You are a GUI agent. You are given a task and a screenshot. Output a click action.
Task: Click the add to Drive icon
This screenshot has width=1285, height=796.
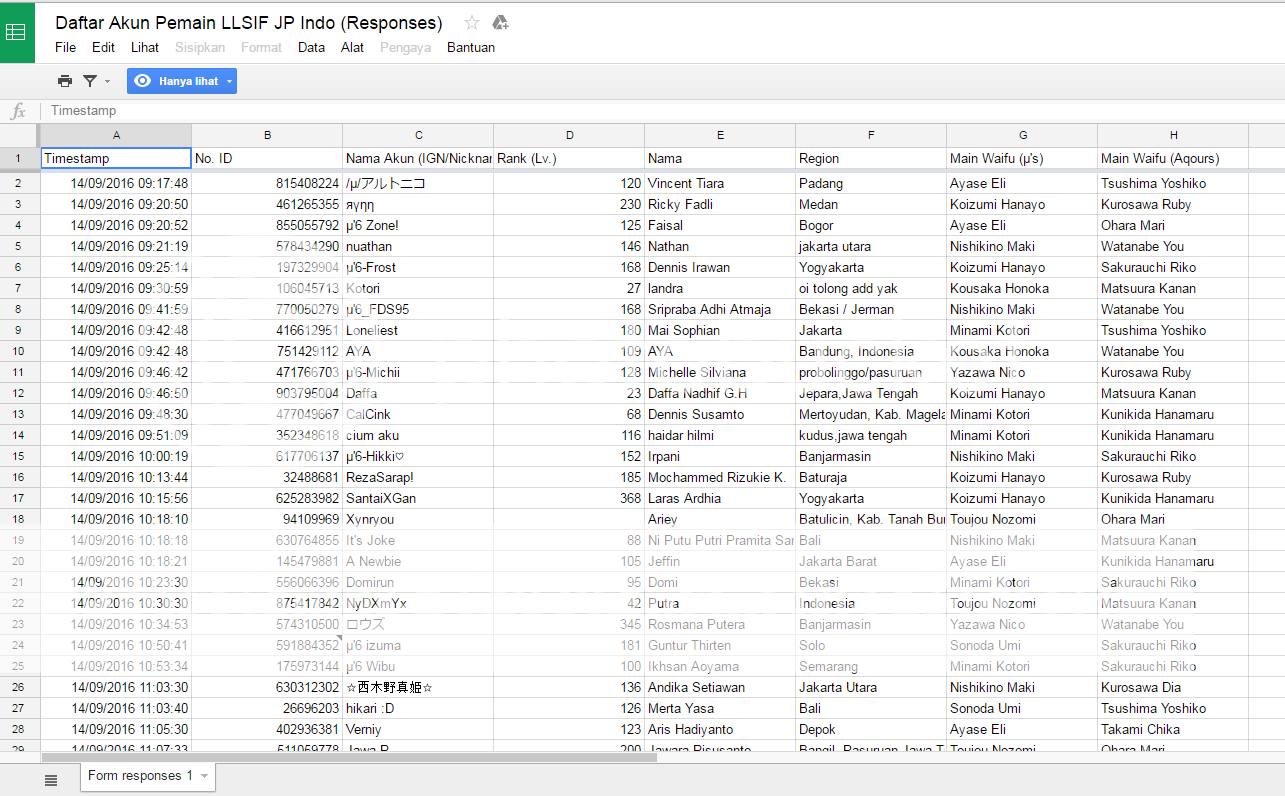tap(500, 23)
